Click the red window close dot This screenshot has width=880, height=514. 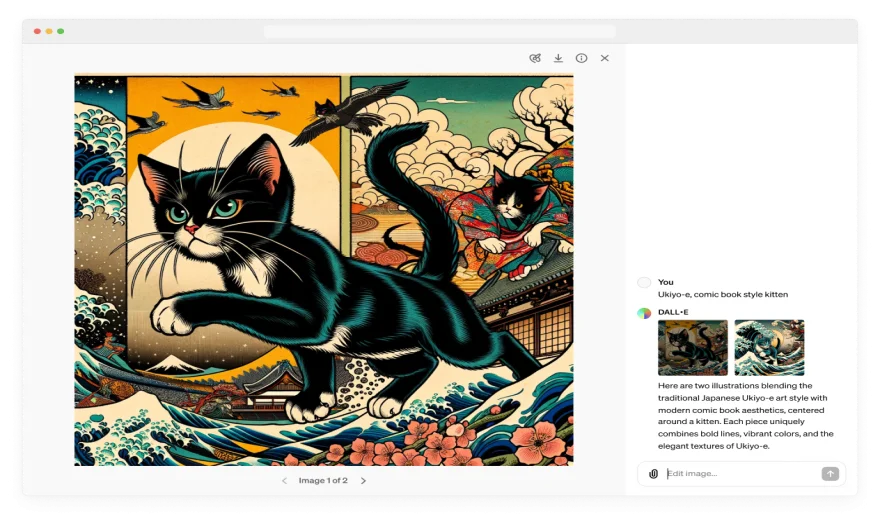coord(37,31)
